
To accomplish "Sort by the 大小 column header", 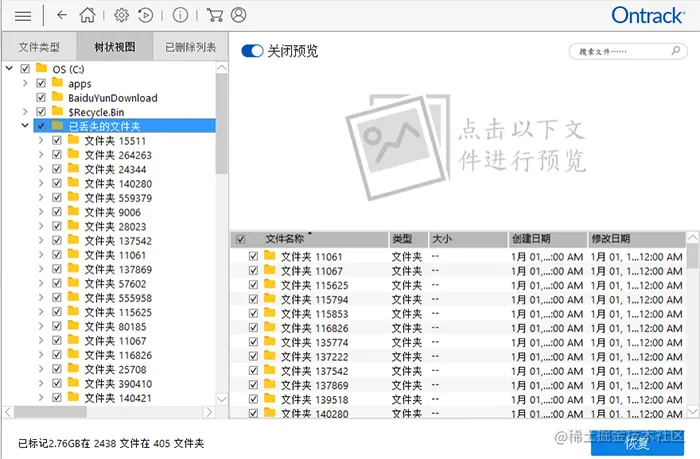I will click(x=468, y=239).
